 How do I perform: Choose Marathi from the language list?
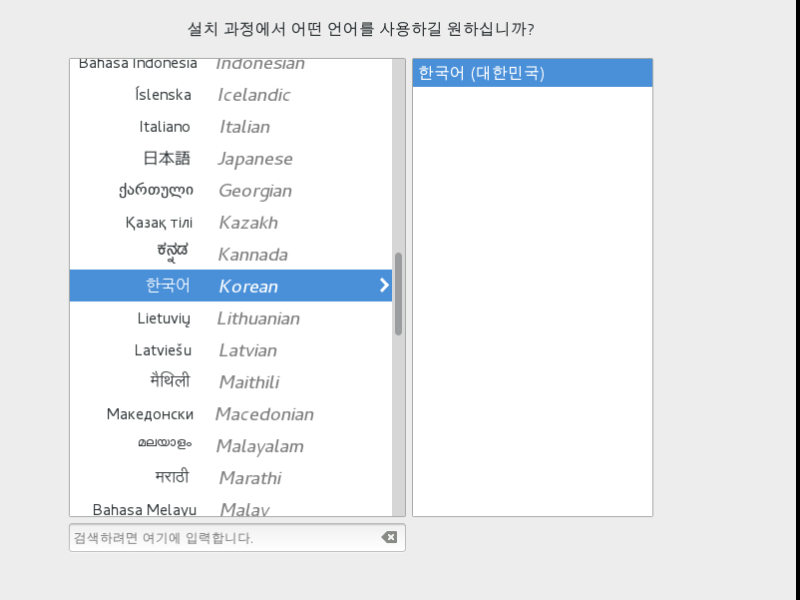pyautogui.click(x=231, y=478)
